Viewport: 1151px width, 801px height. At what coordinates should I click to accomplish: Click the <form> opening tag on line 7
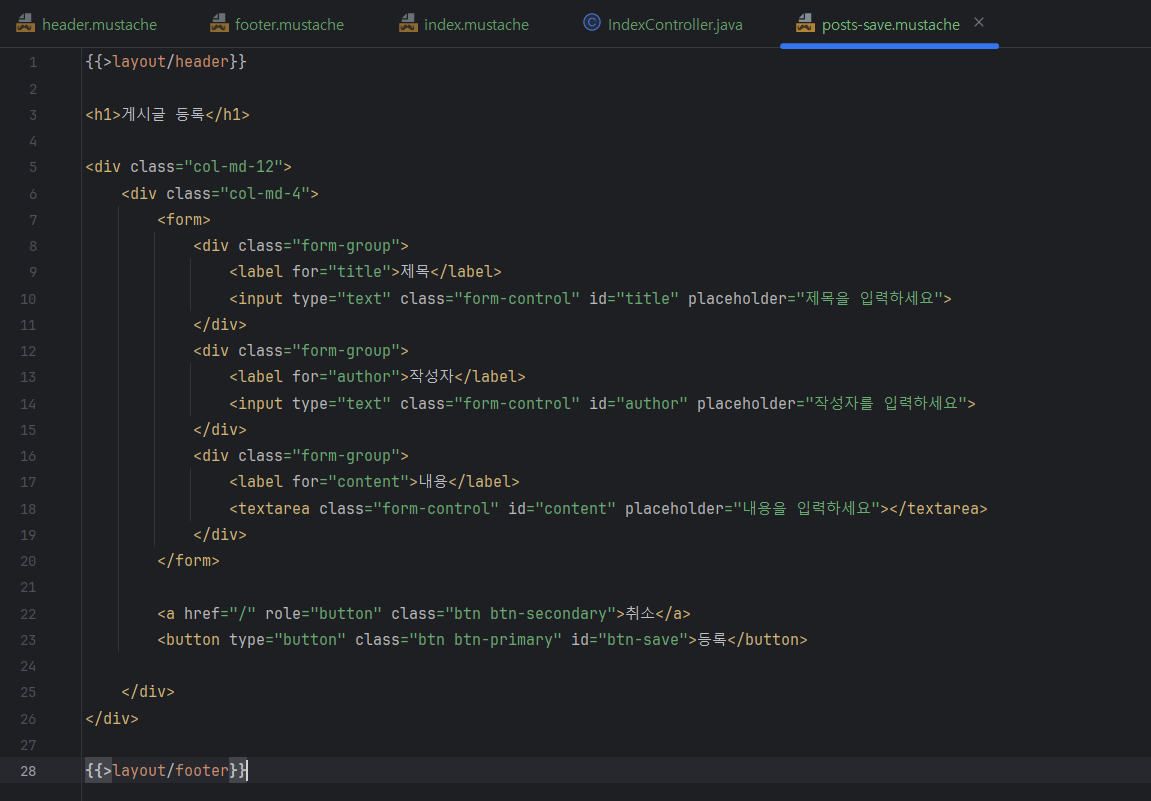(184, 220)
